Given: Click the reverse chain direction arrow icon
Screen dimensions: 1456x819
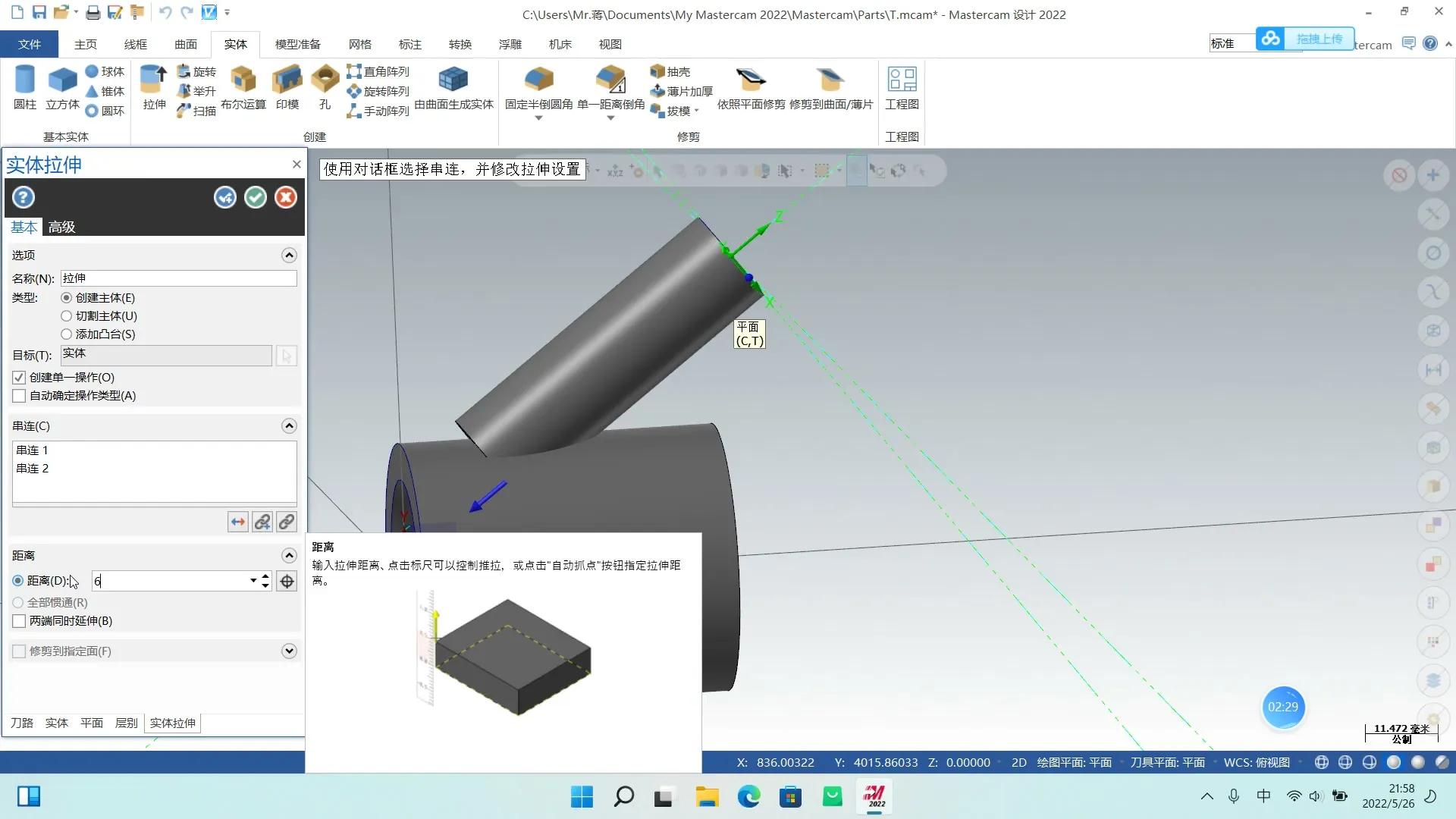Looking at the screenshot, I should pos(238,522).
